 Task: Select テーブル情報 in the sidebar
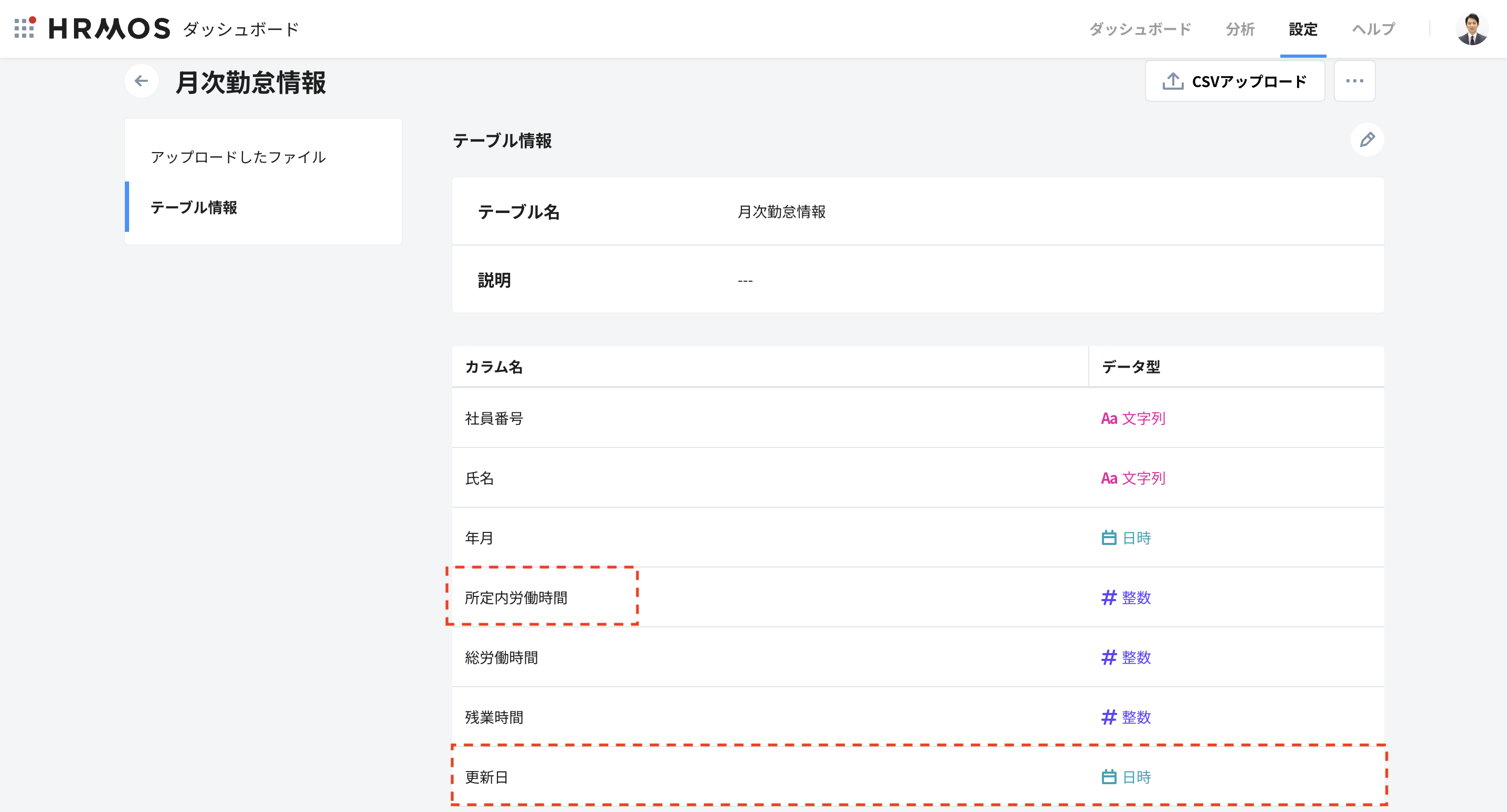coord(194,207)
